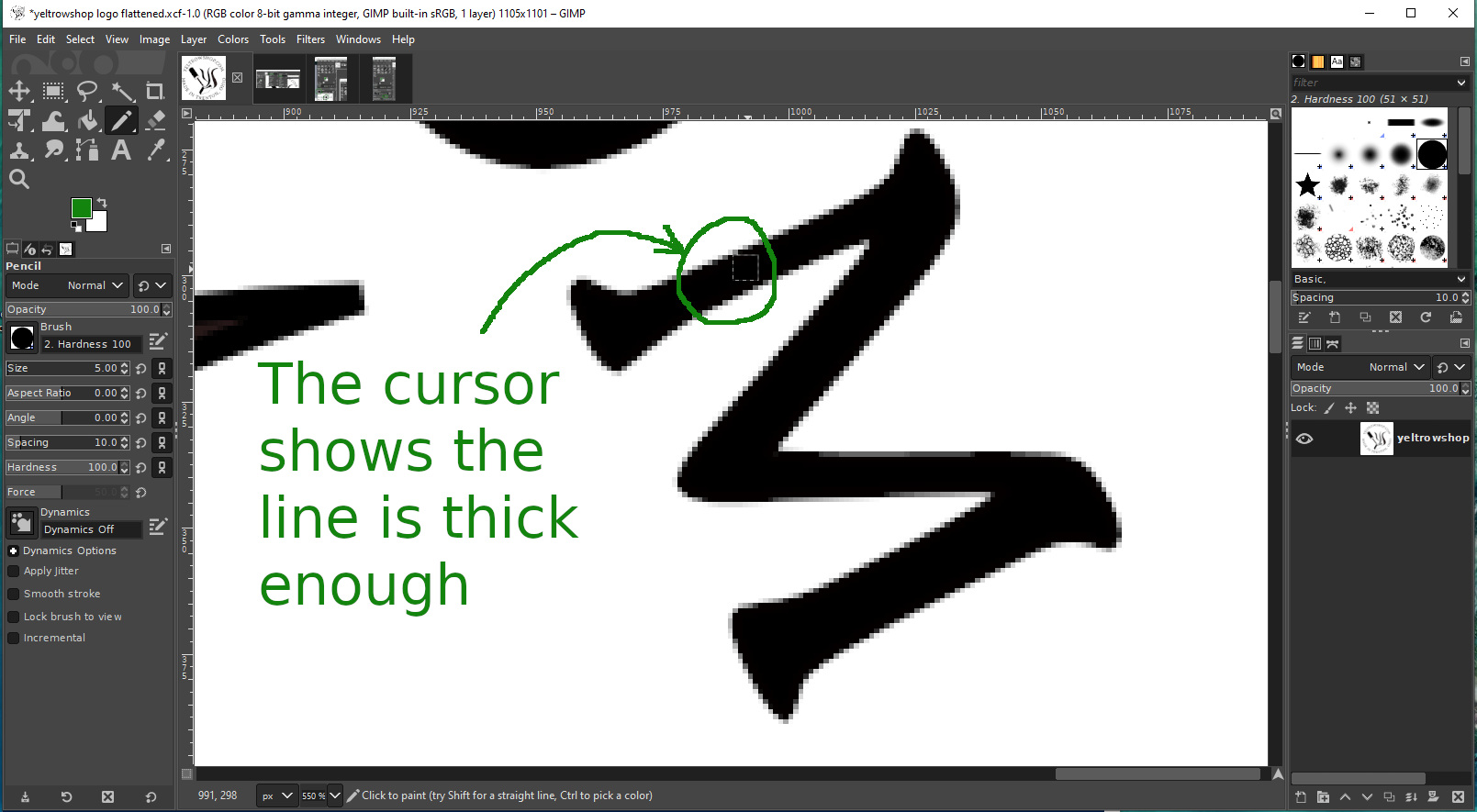Choose the Fuzzy Select magic wand tool

(122, 91)
